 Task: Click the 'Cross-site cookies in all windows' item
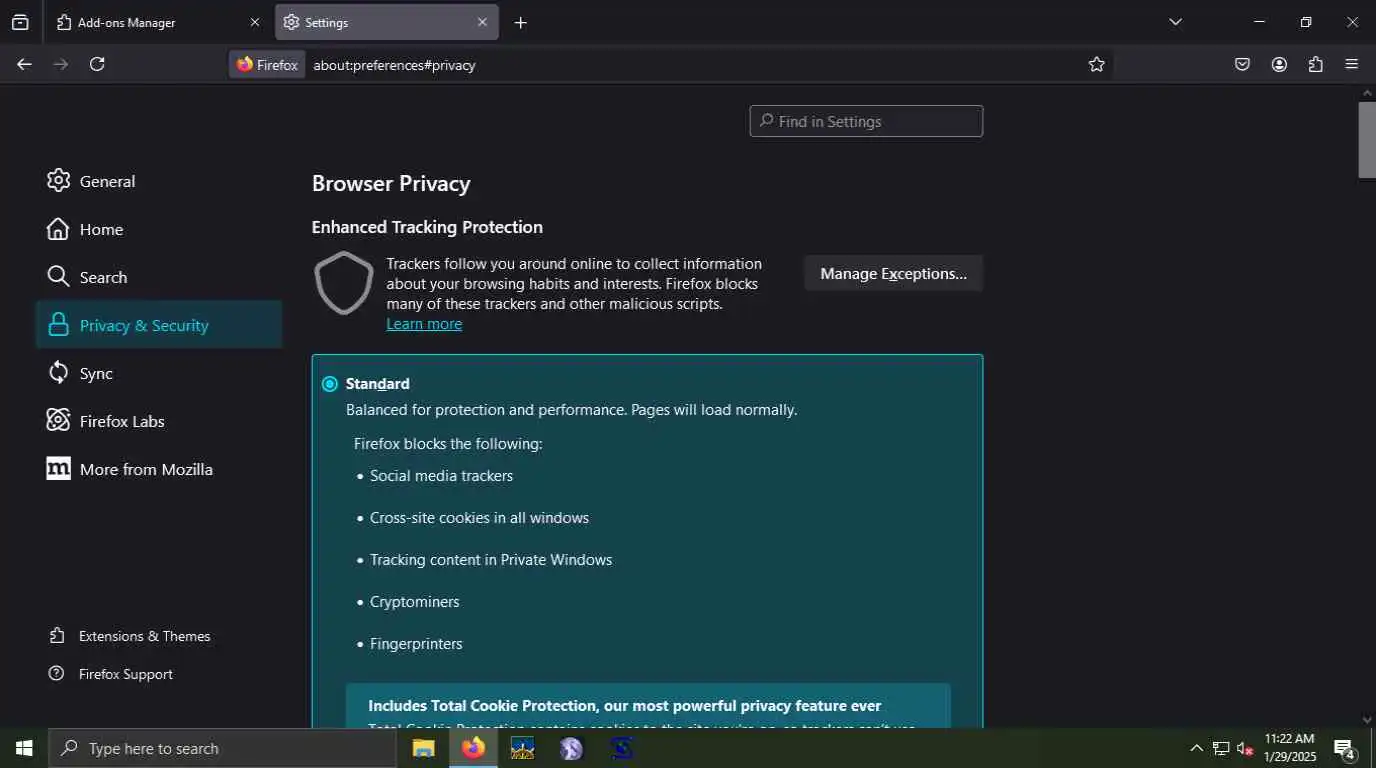pyautogui.click(x=479, y=518)
